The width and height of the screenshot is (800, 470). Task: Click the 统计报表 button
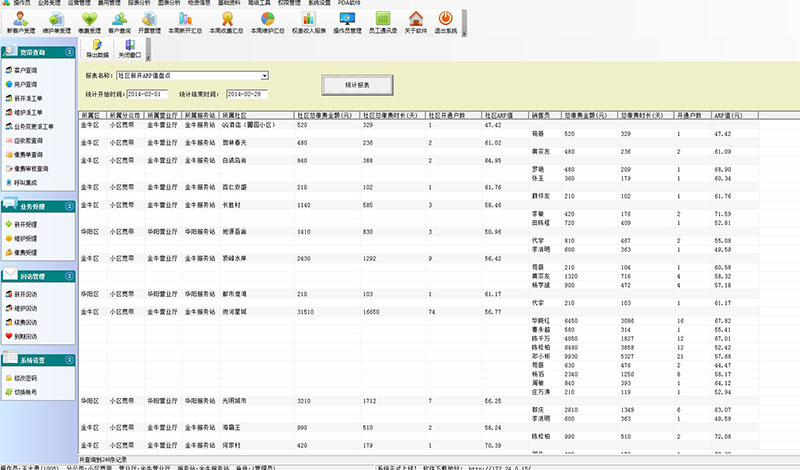click(x=357, y=85)
